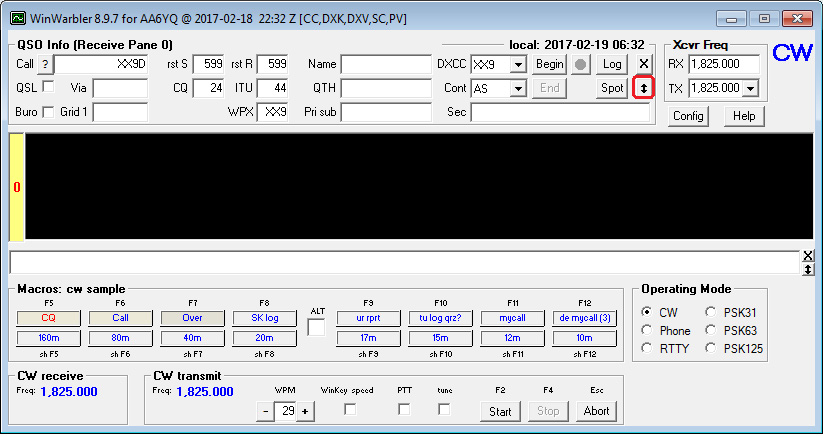Click the 12m band macro button
823x436 pixels.
512,338
